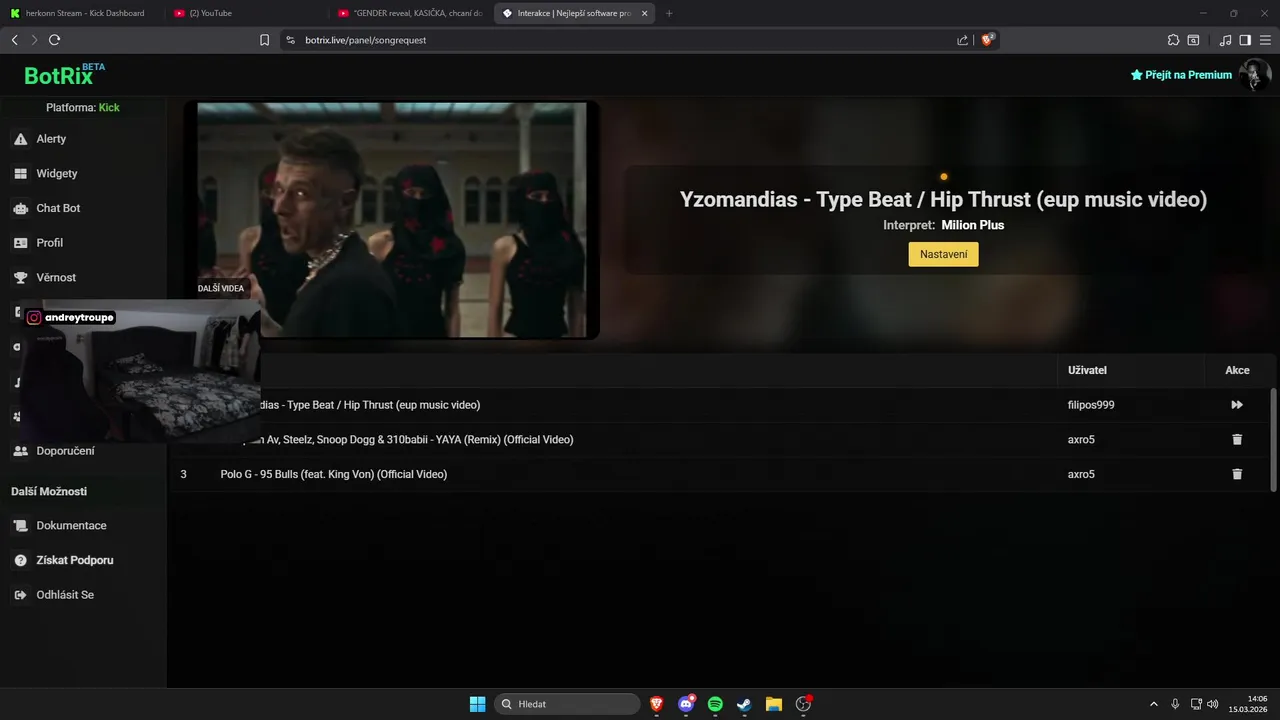Click the song list vertical scrollbar
Screen dimensions: 1280x720
coord(1273,440)
